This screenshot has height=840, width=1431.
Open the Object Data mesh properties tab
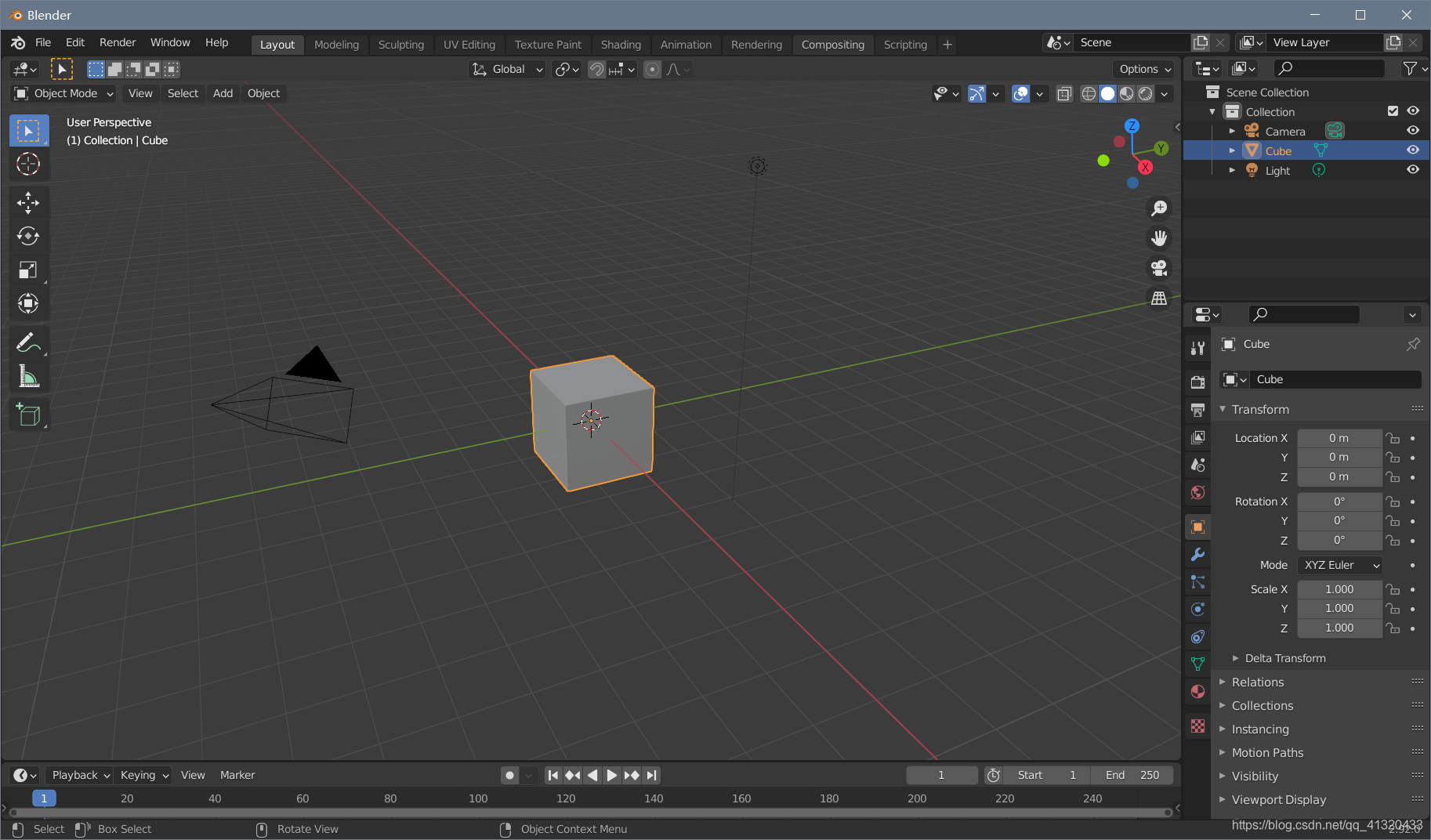tap(1197, 664)
